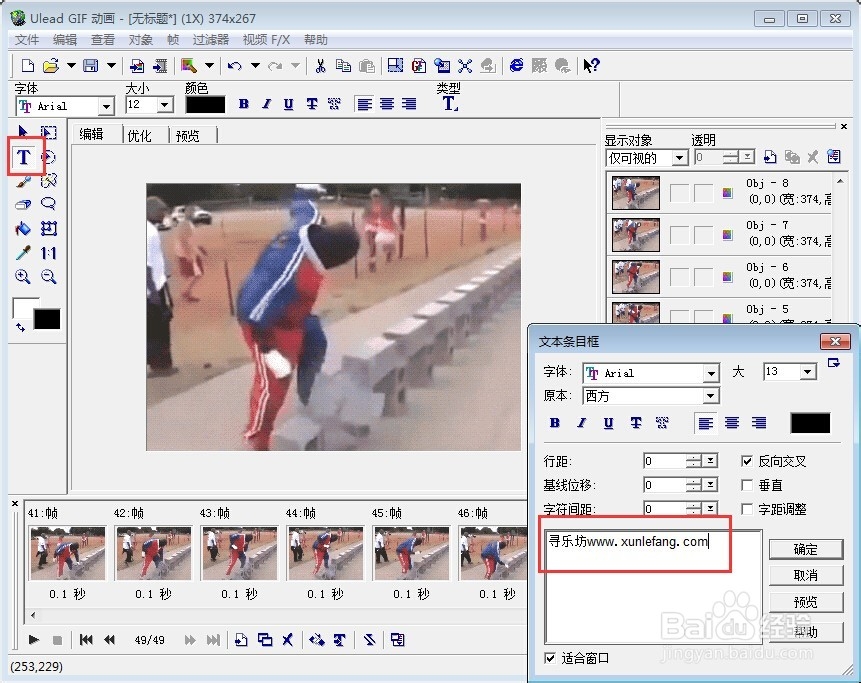Expand top toolbar 大小 size dropdown
Image resolution: width=861 pixels, height=683 pixels.
(164, 105)
